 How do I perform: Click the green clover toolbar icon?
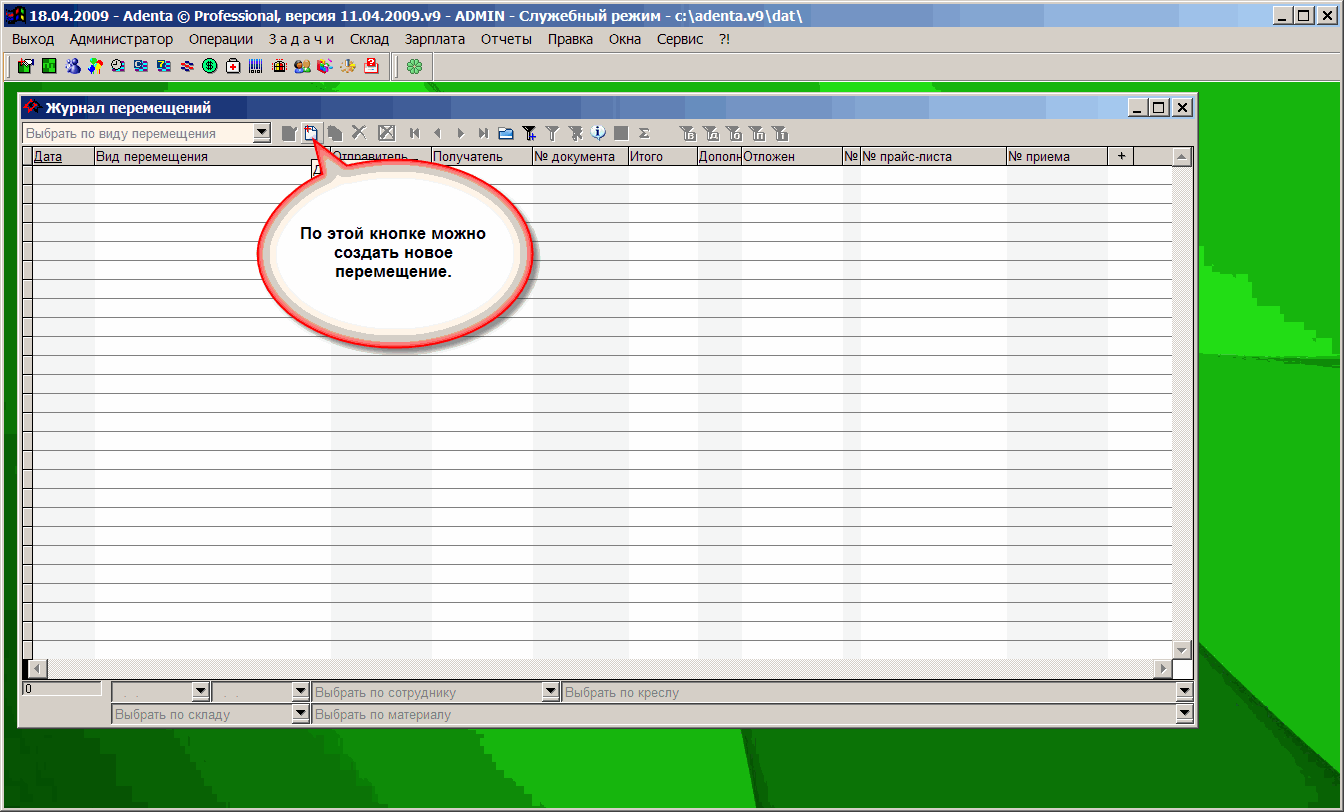click(414, 67)
